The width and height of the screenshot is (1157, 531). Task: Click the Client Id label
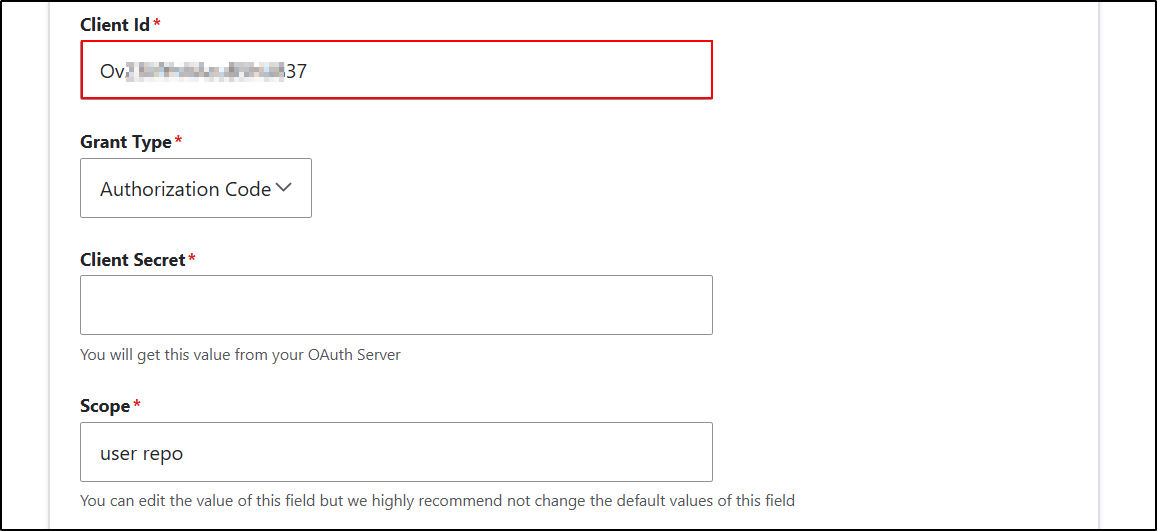point(115,23)
